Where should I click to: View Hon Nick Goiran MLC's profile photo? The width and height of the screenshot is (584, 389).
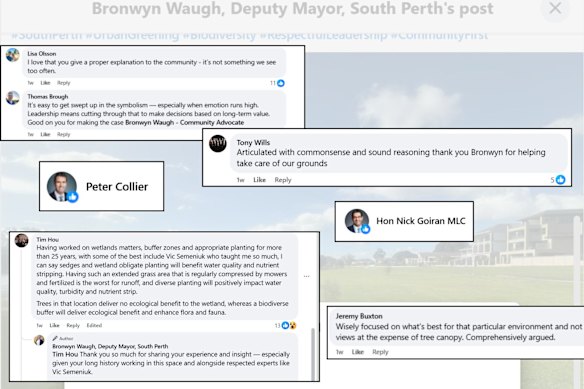click(357, 221)
